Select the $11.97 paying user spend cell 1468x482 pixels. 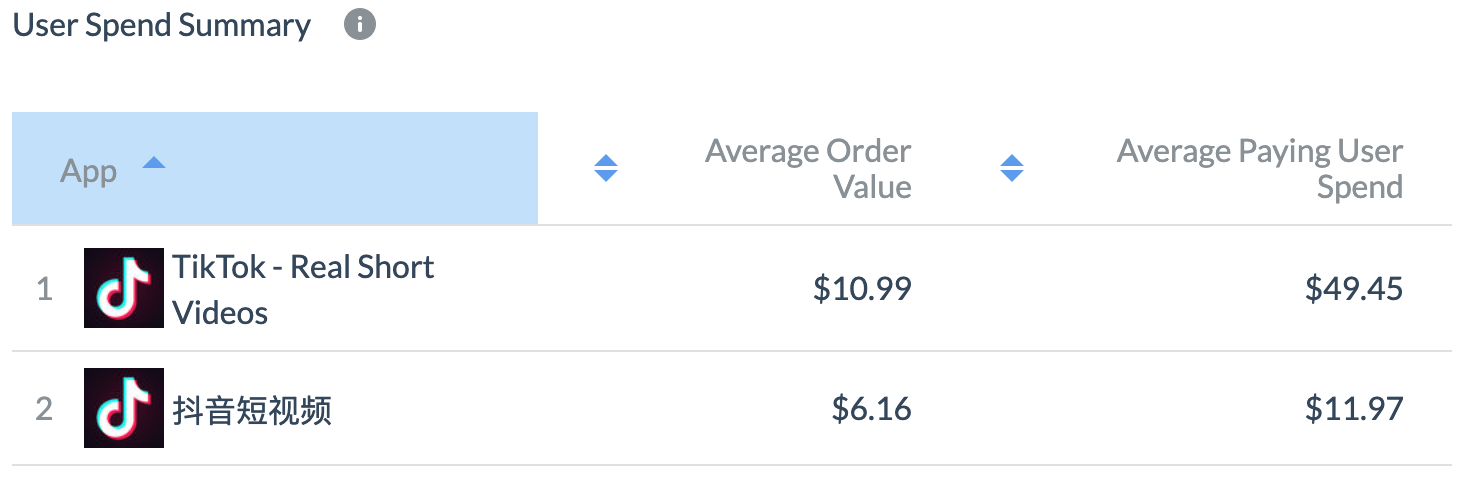coord(1354,409)
